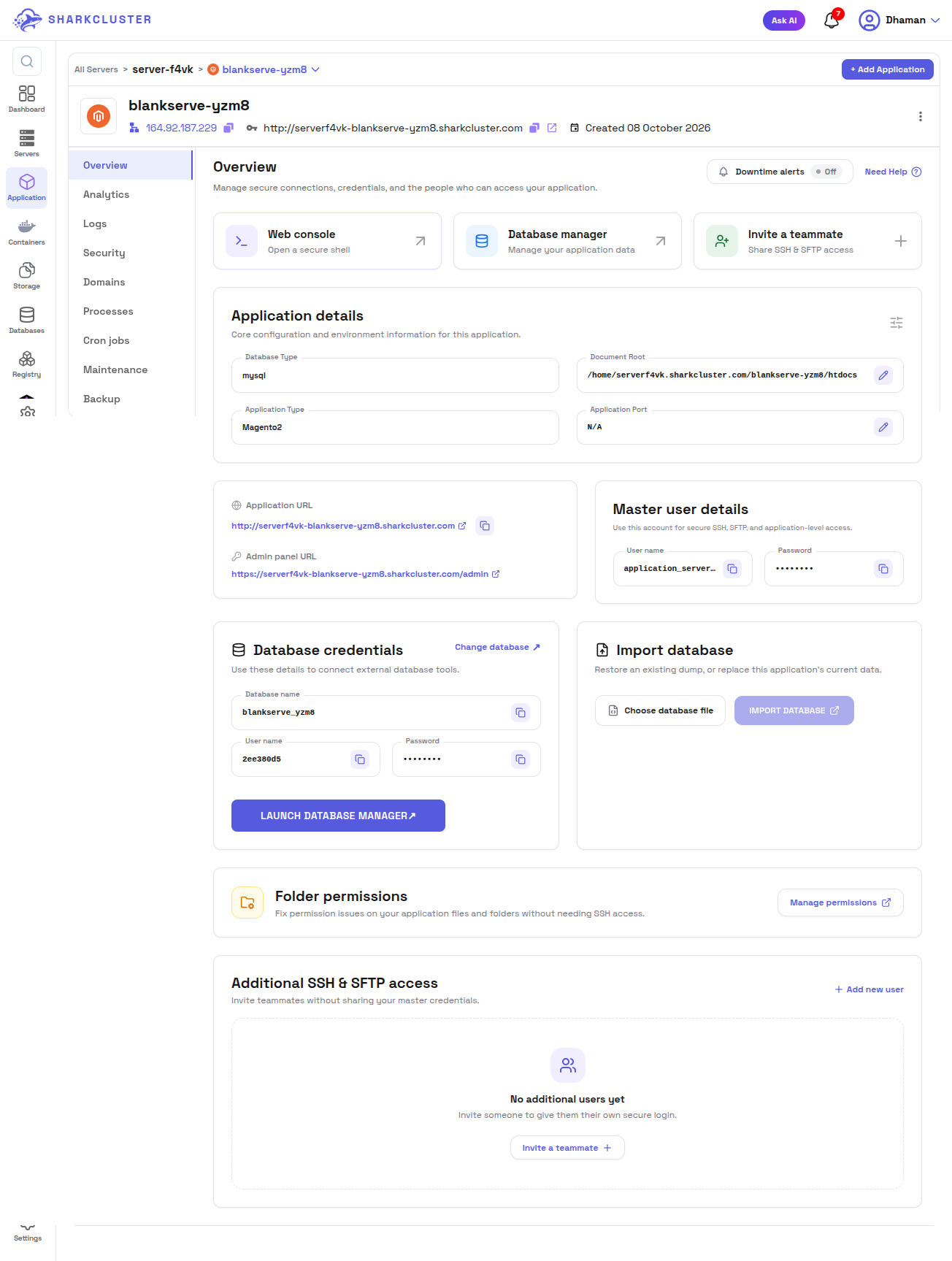Image resolution: width=952 pixels, height=1261 pixels.
Task: Copy the database name blankserve_yzm8
Action: (521, 713)
